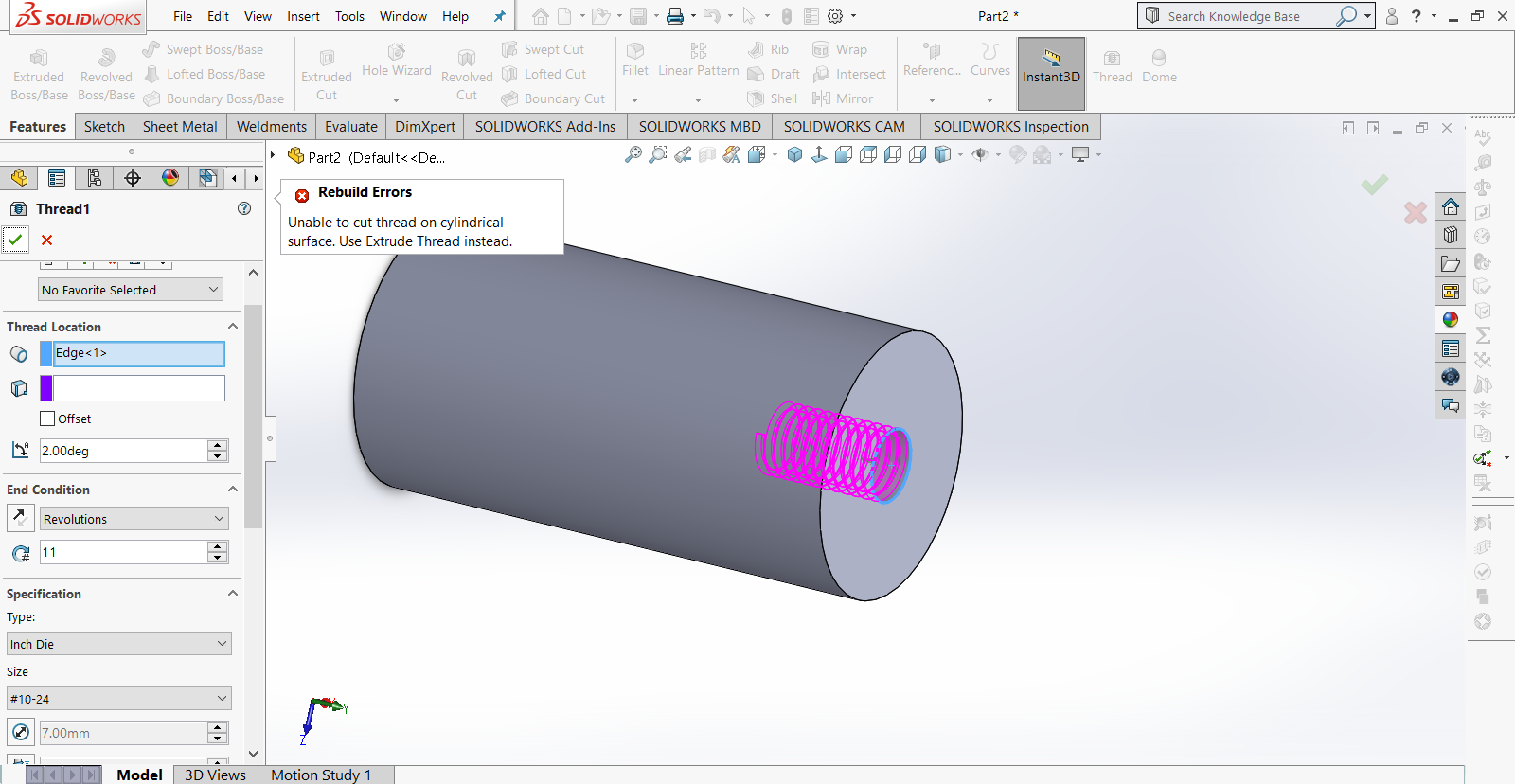Click the viewport red cancel X
Image resolution: width=1515 pixels, height=784 pixels.
pos(1416,213)
